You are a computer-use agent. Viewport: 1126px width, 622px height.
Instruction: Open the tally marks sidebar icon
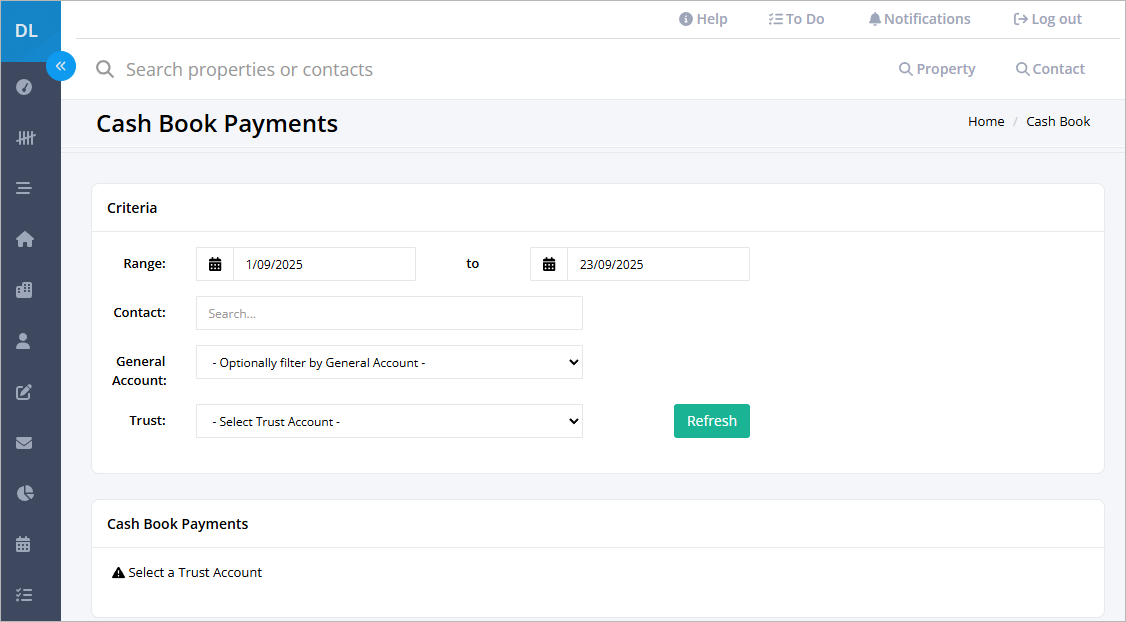coord(25,137)
